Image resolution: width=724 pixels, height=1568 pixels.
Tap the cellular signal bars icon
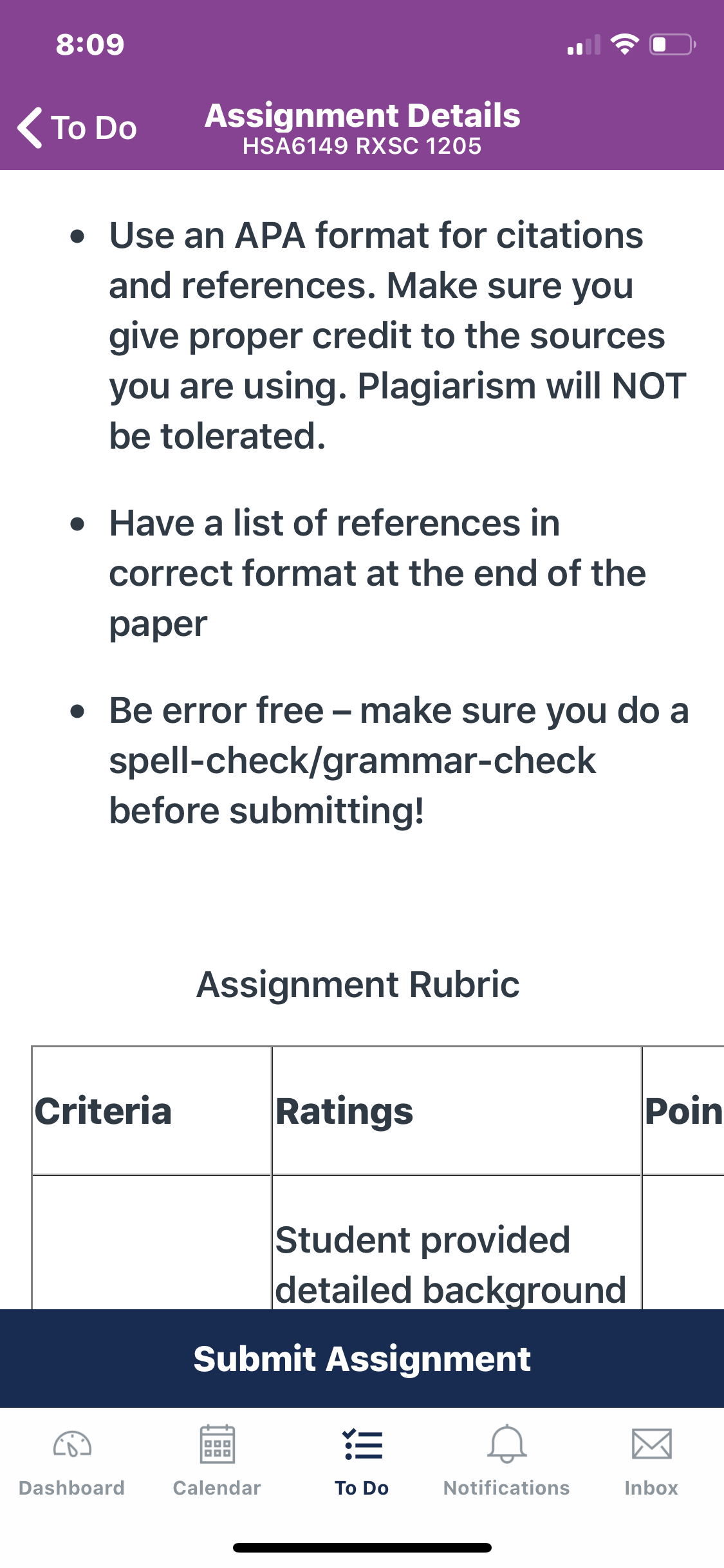point(584,44)
